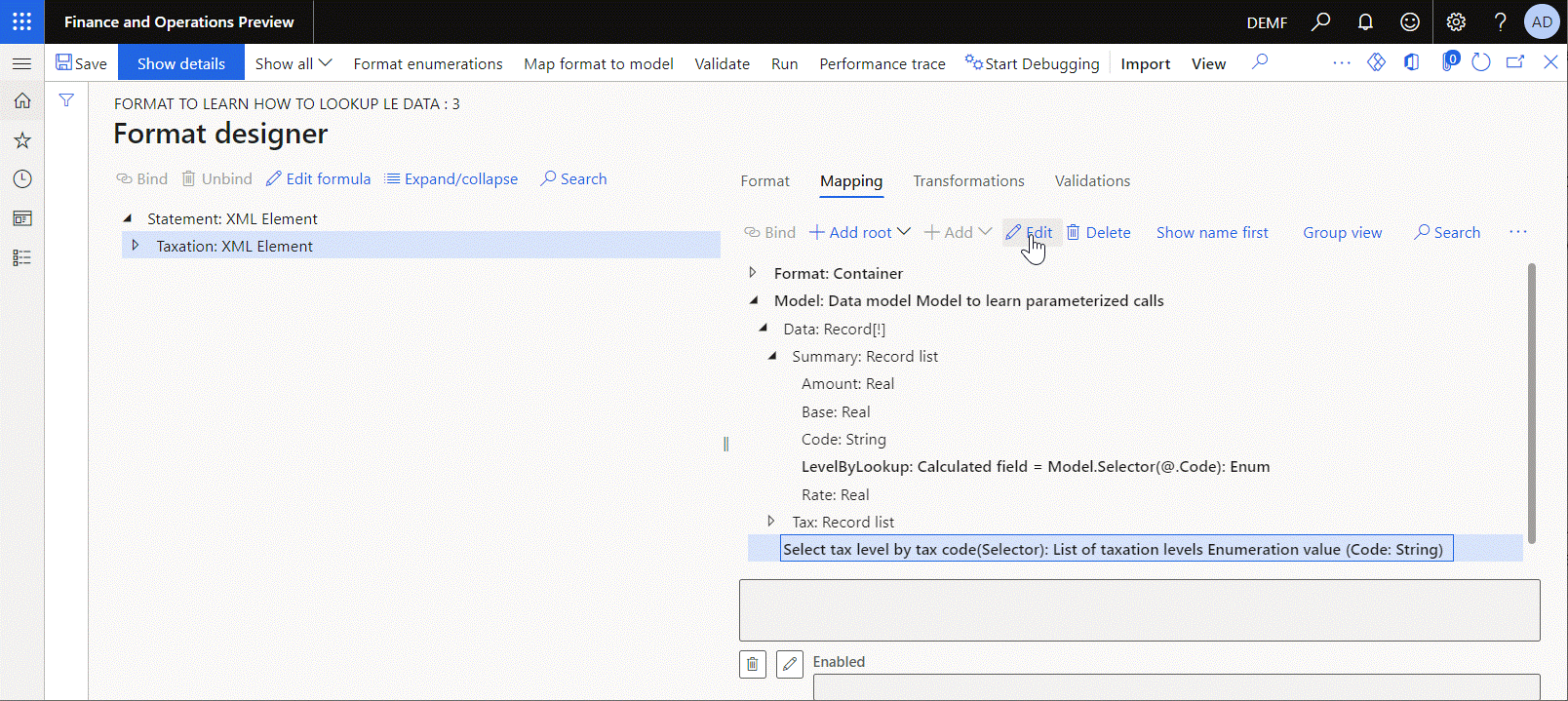
Task: Click Delete in mapping toolbar
Action: pyautogui.click(x=1099, y=232)
